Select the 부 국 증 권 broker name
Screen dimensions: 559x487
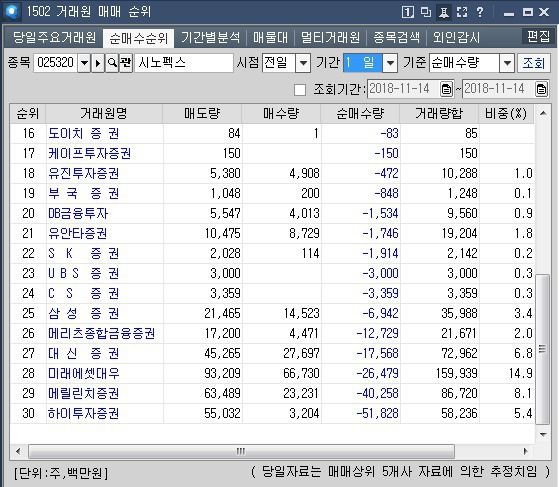click(83, 194)
